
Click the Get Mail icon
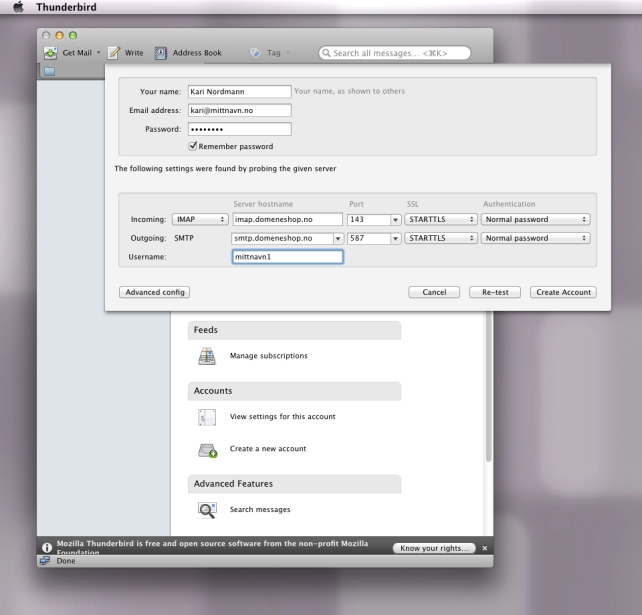pos(50,53)
